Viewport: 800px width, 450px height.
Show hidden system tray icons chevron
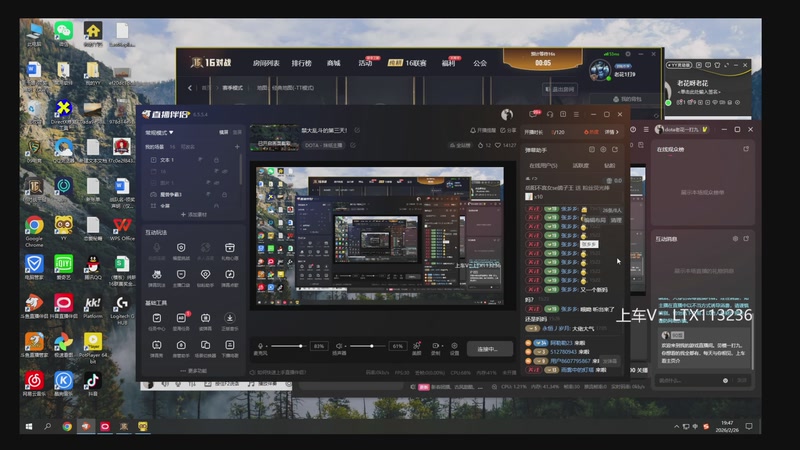click(677, 426)
